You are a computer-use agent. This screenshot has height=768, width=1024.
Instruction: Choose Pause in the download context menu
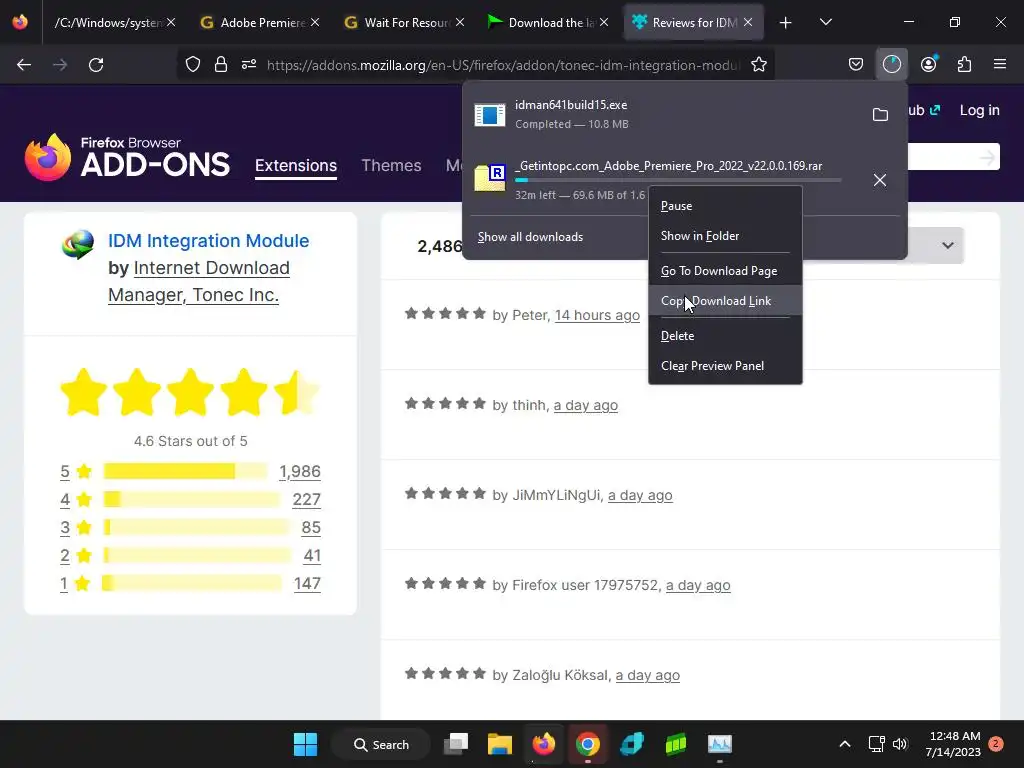click(725, 206)
